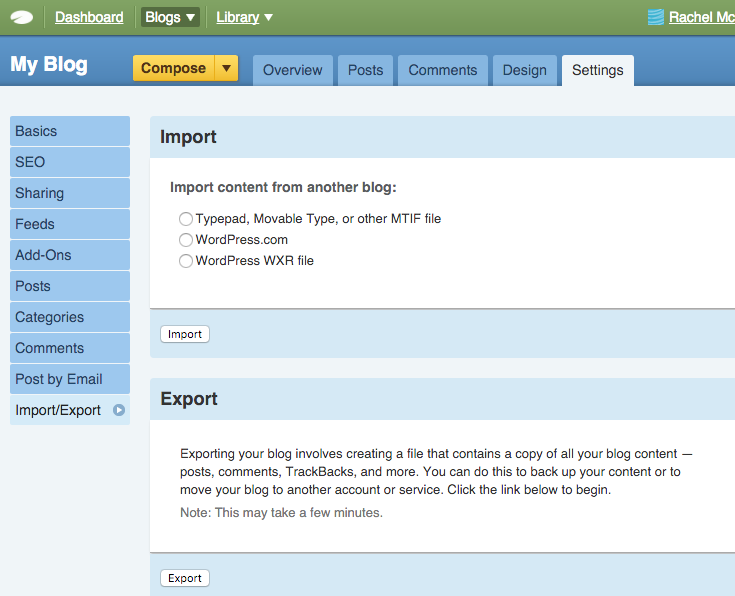
Task: Click the Import button
Action: [x=185, y=334]
